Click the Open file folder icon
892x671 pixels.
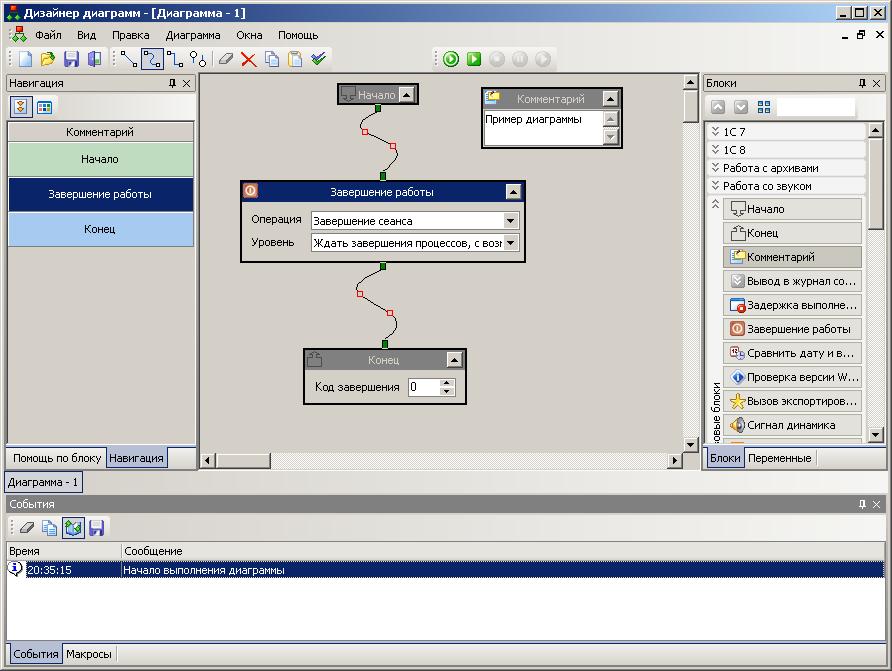pyautogui.click(x=48, y=59)
